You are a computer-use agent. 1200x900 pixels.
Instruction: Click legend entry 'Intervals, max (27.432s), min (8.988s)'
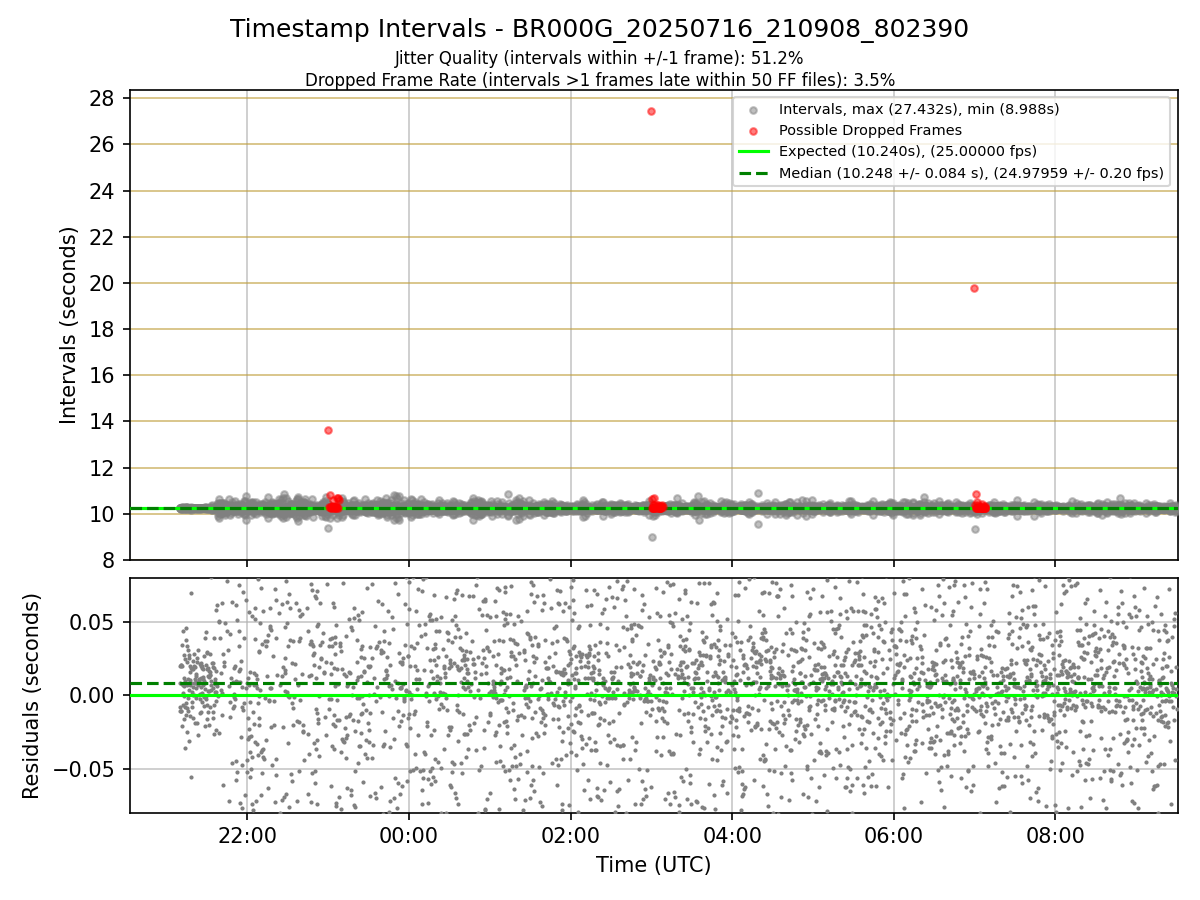pyautogui.click(x=919, y=109)
